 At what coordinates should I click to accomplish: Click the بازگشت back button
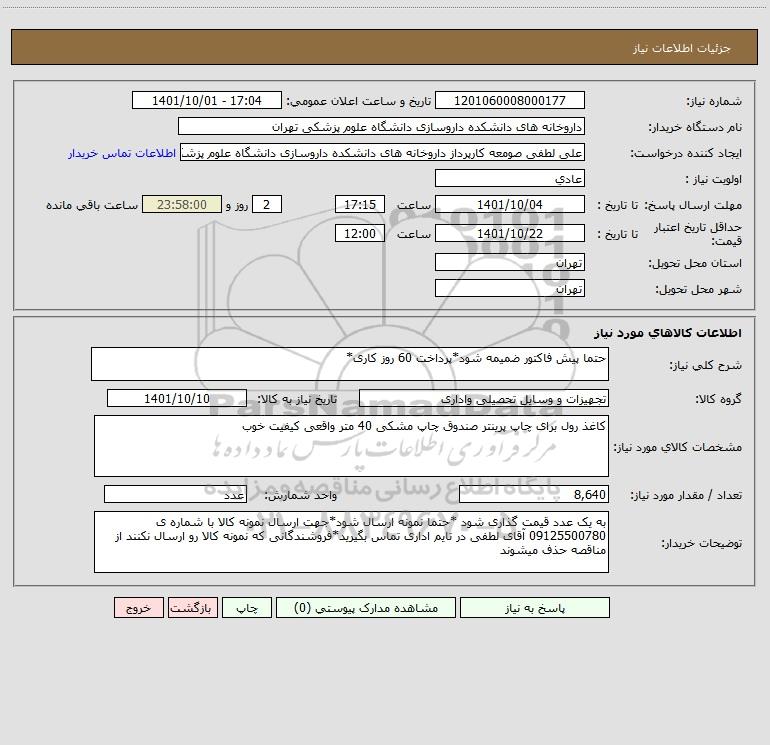tap(192, 608)
